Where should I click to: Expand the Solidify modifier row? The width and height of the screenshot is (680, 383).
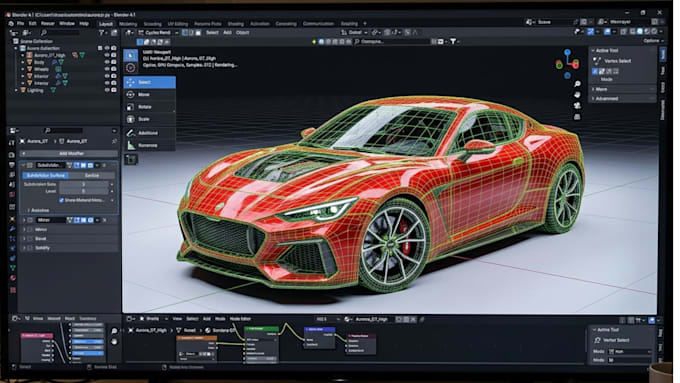(x=25, y=248)
